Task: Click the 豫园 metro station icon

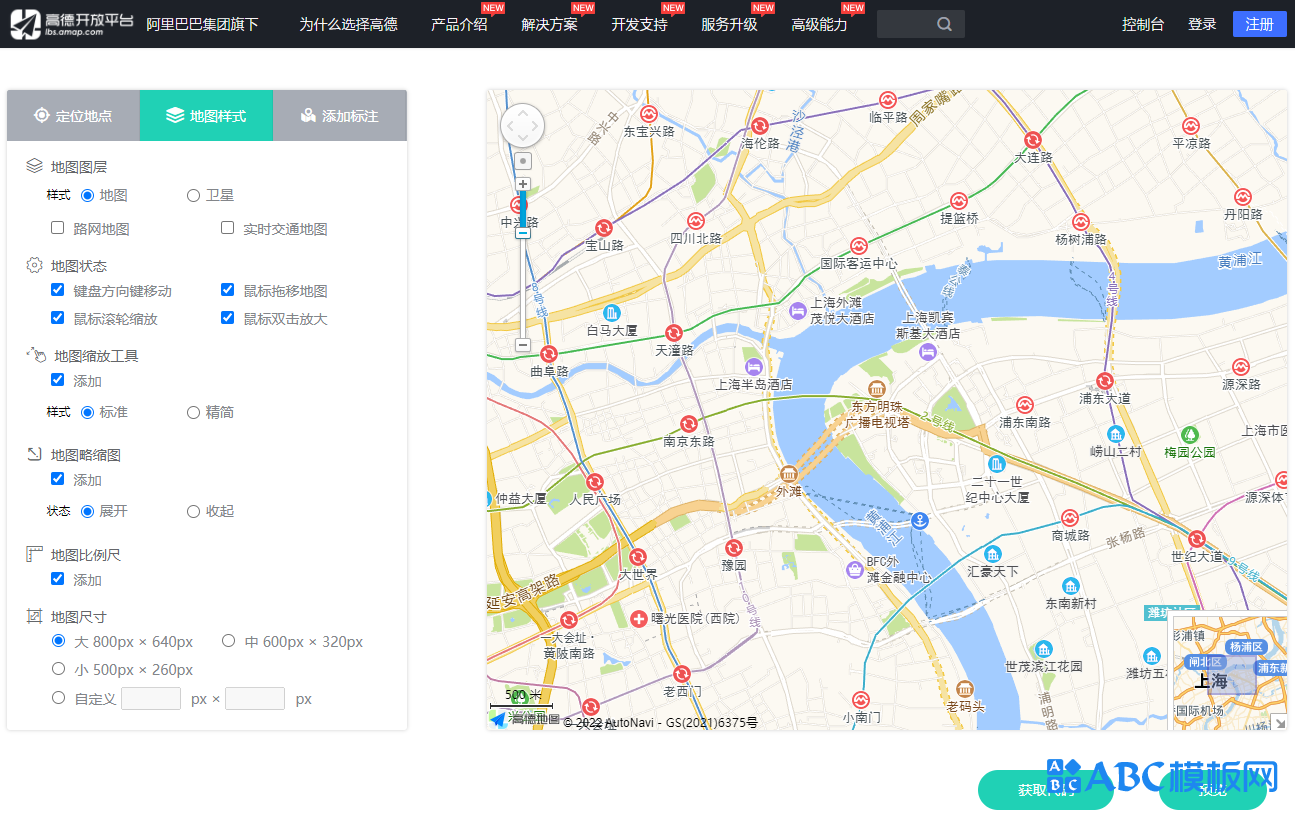Action: coord(734,547)
